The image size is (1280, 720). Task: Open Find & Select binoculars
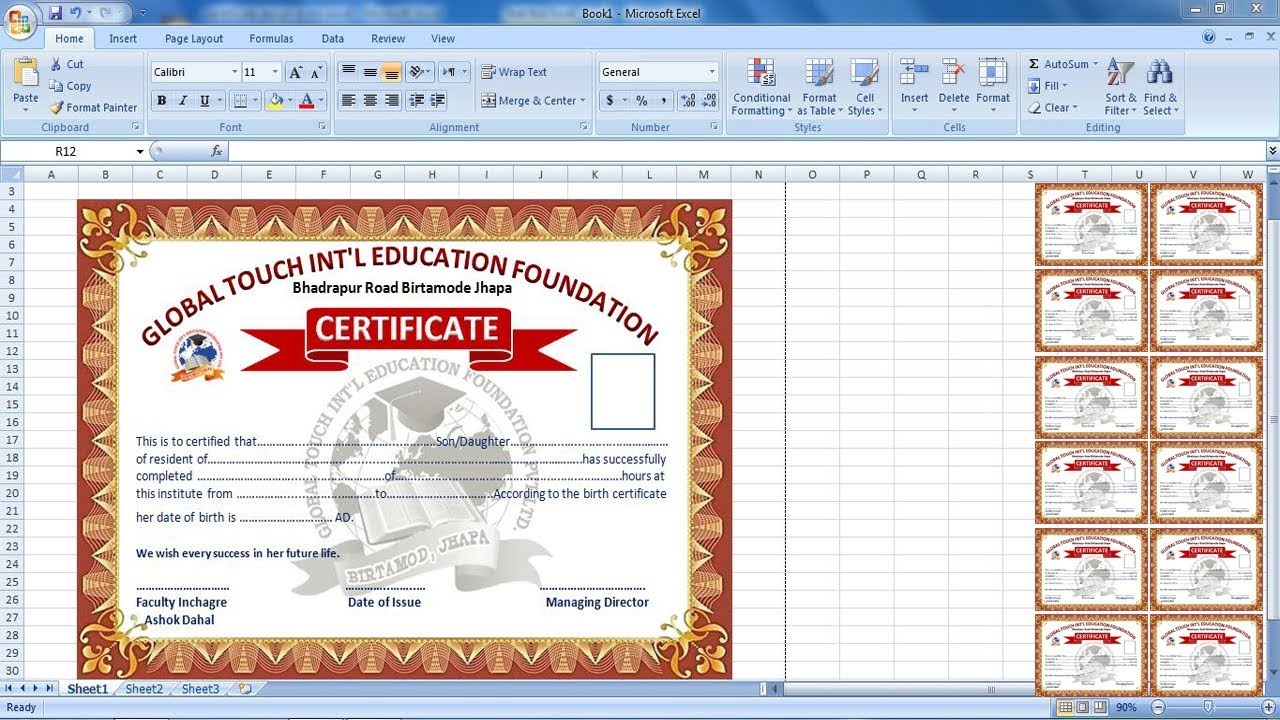click(x=1160, y=87)
